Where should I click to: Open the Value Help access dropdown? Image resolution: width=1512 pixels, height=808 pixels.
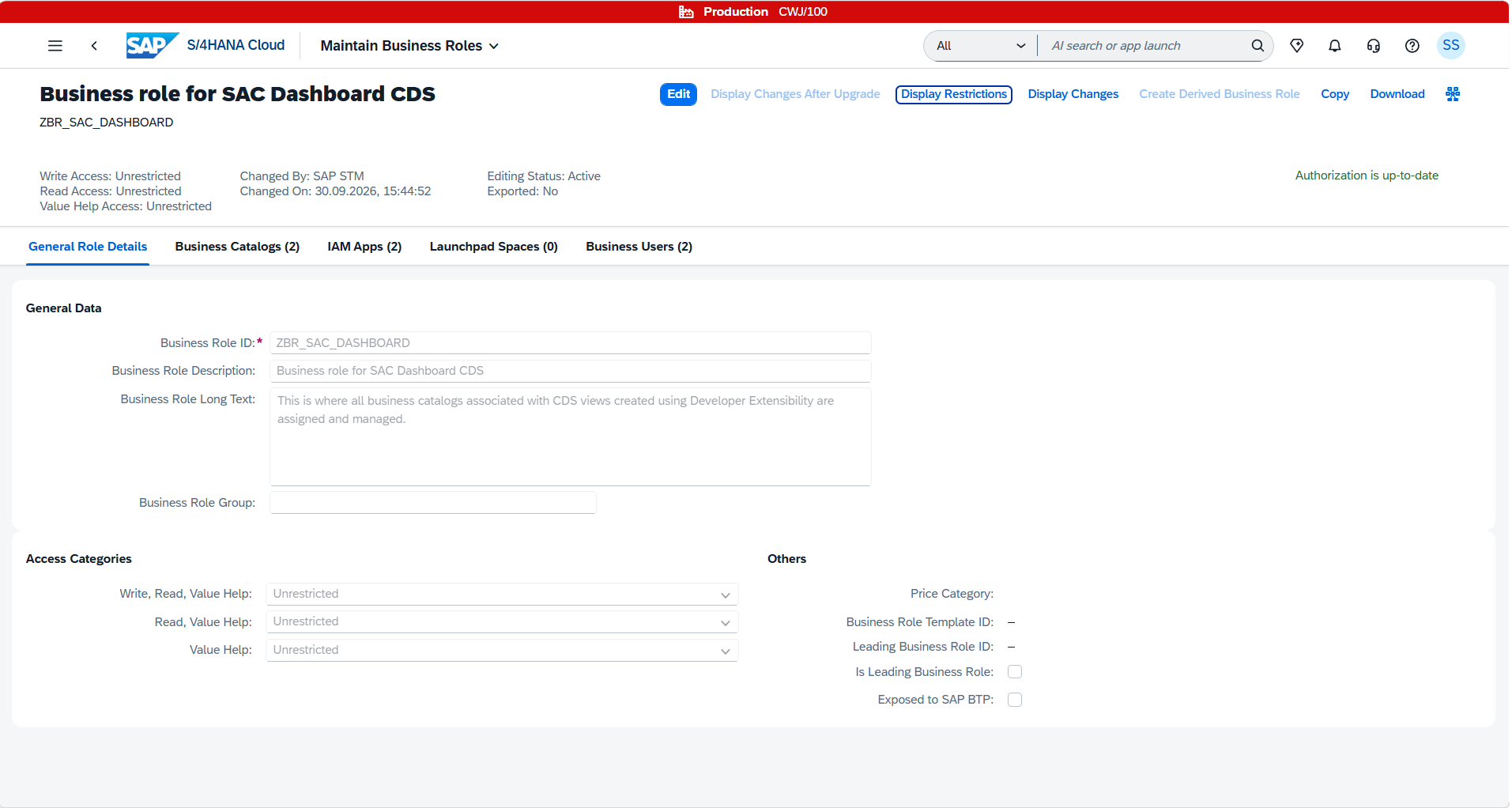click(x=502, y=650)
